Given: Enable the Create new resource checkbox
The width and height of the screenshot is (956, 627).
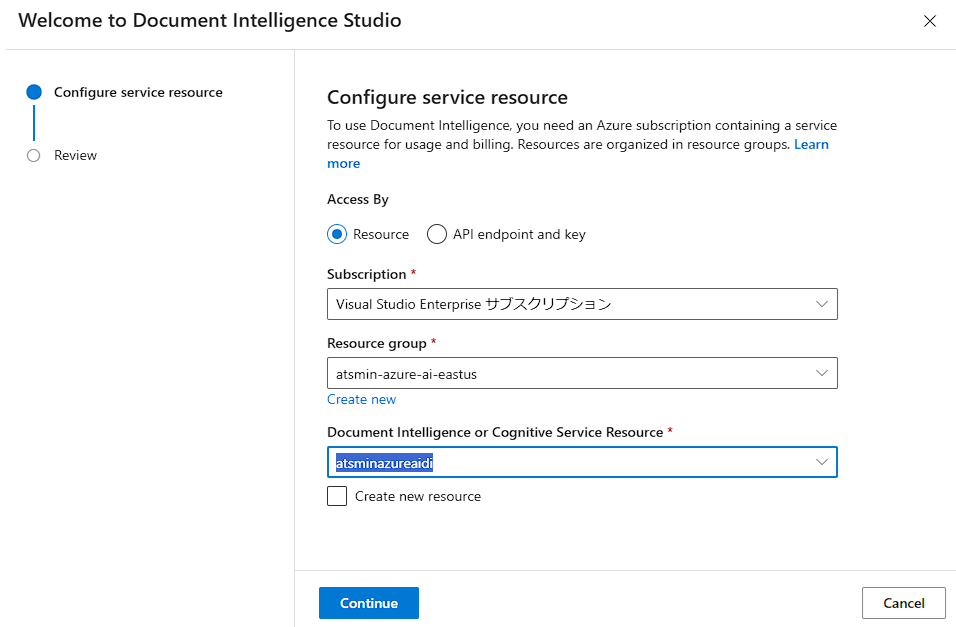Looking at the screenshot, I should click(337, 496).
